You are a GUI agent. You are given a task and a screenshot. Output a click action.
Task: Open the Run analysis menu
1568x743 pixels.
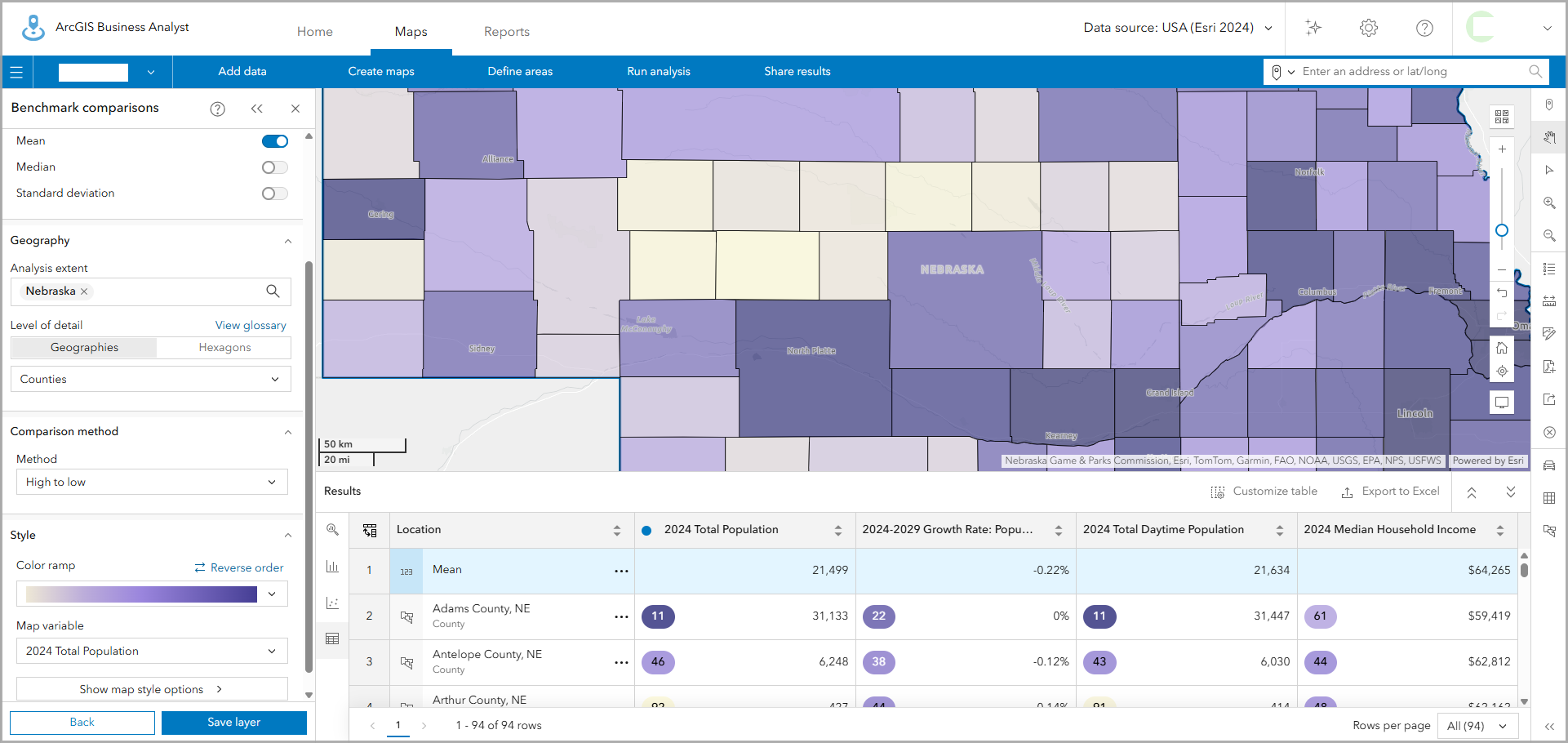coord(659,72)
